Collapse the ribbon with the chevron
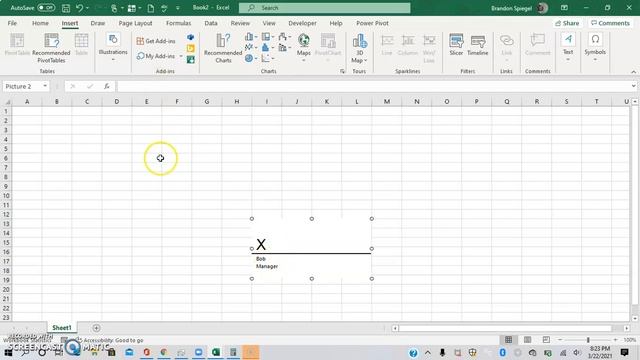 coord(633,72)
